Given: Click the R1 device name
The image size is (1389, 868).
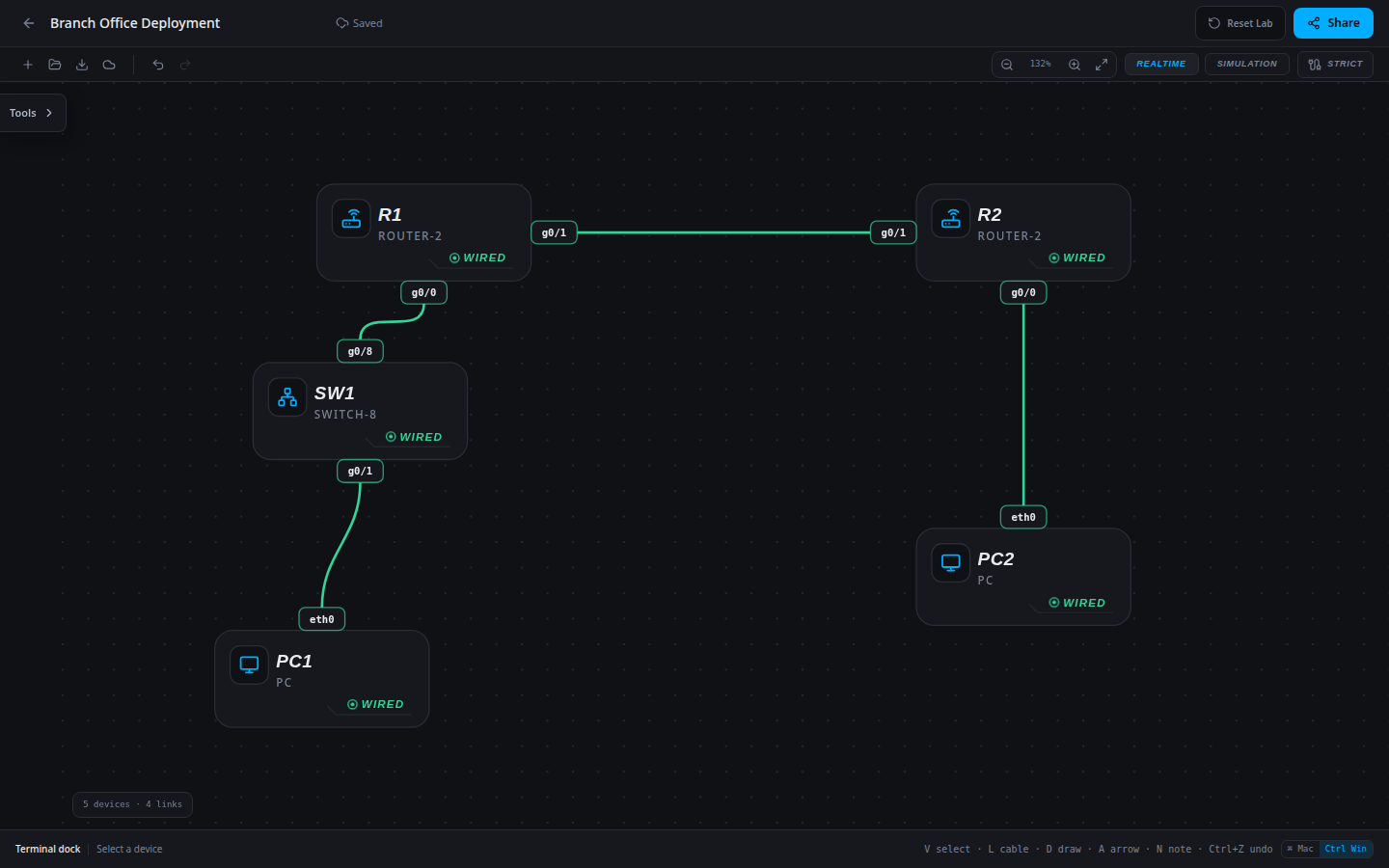Looking at the screenshot, I should (x=390, y=215).
